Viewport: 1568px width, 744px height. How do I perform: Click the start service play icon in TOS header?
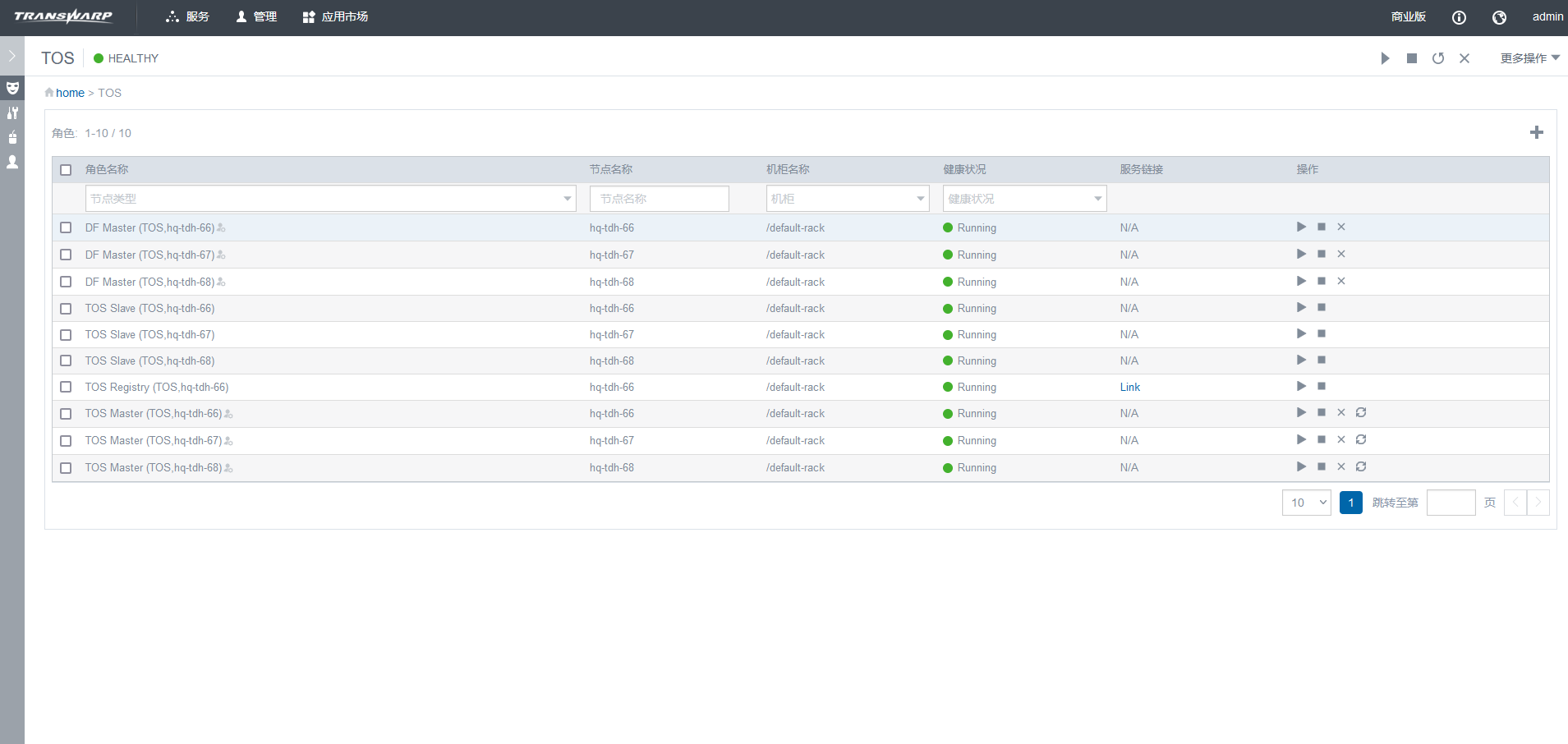click(x=1385, y=58)
